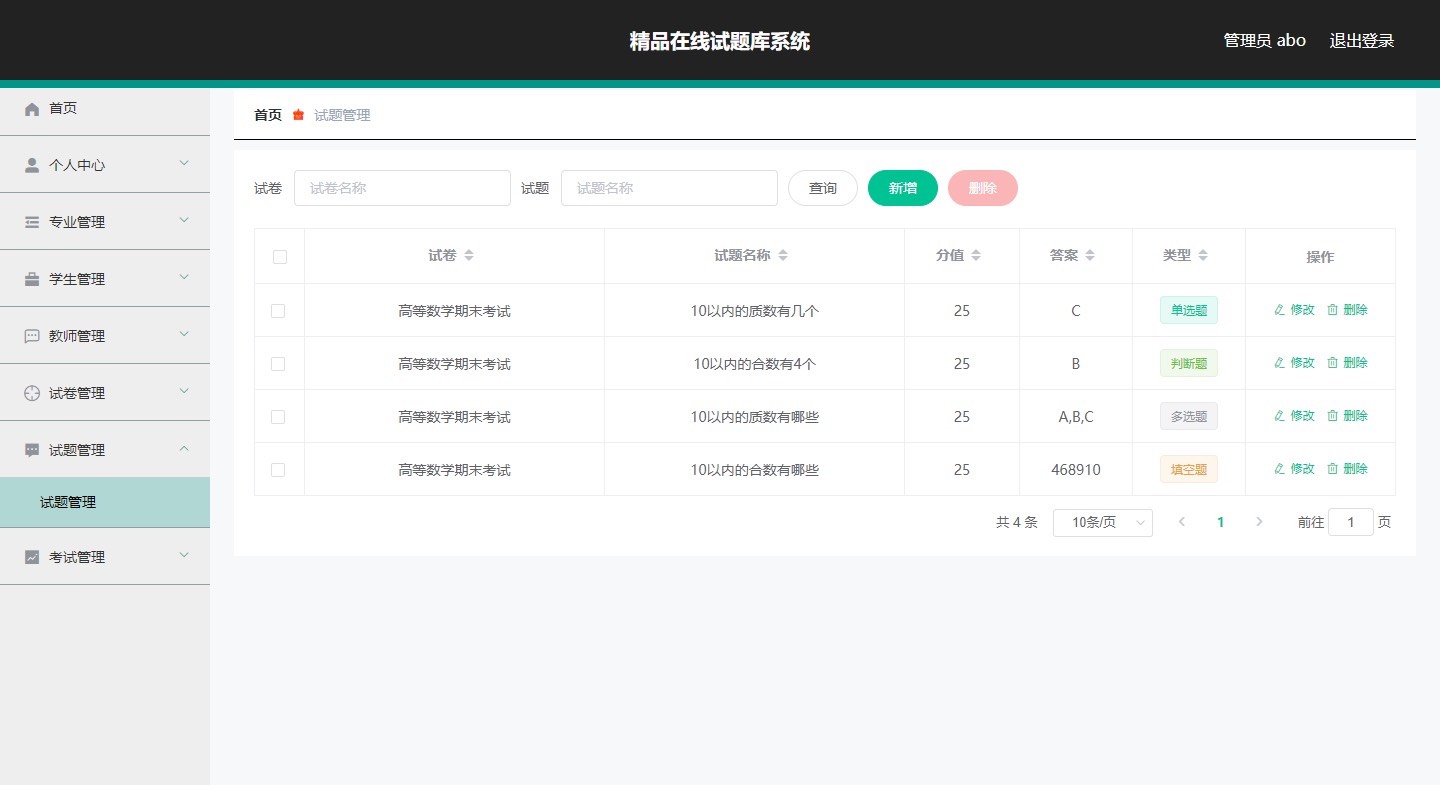Screen dimensions: 1440x785
Task: Click the 删除 trash icon for 10以内的合数有哪些
Action: 1332,469
